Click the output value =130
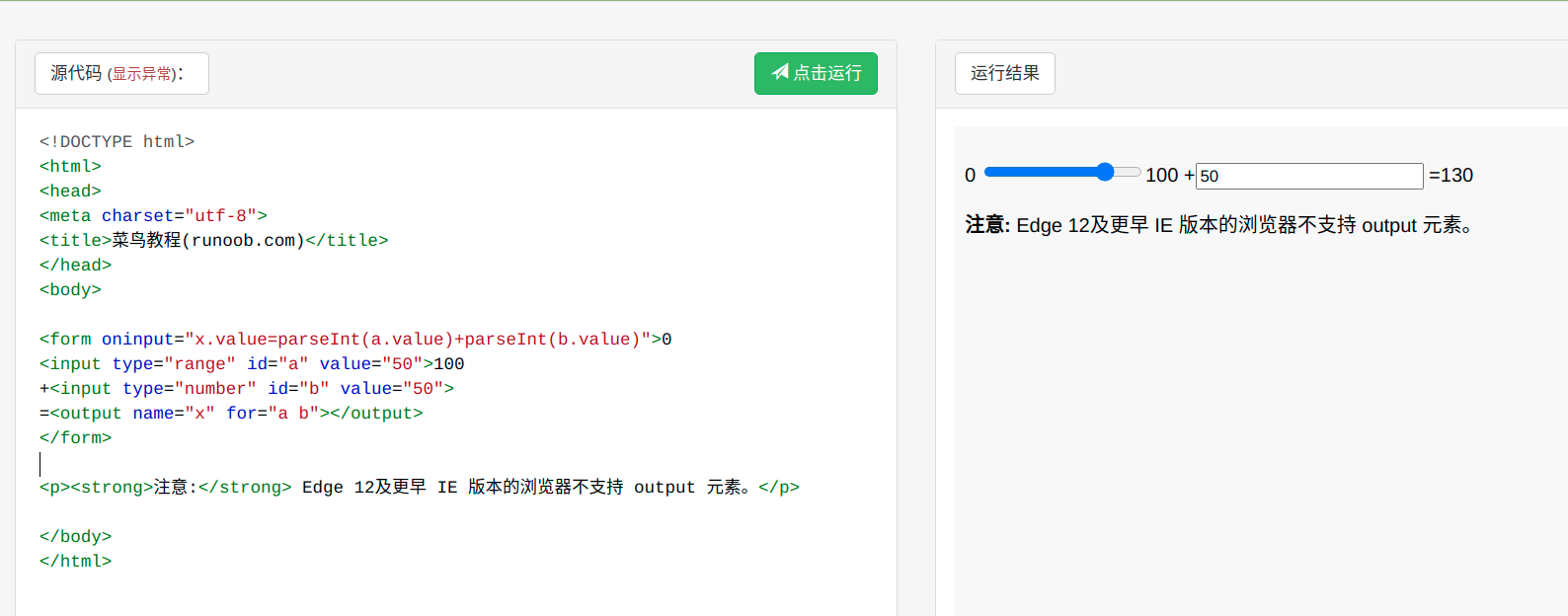 click(1451, 176)
